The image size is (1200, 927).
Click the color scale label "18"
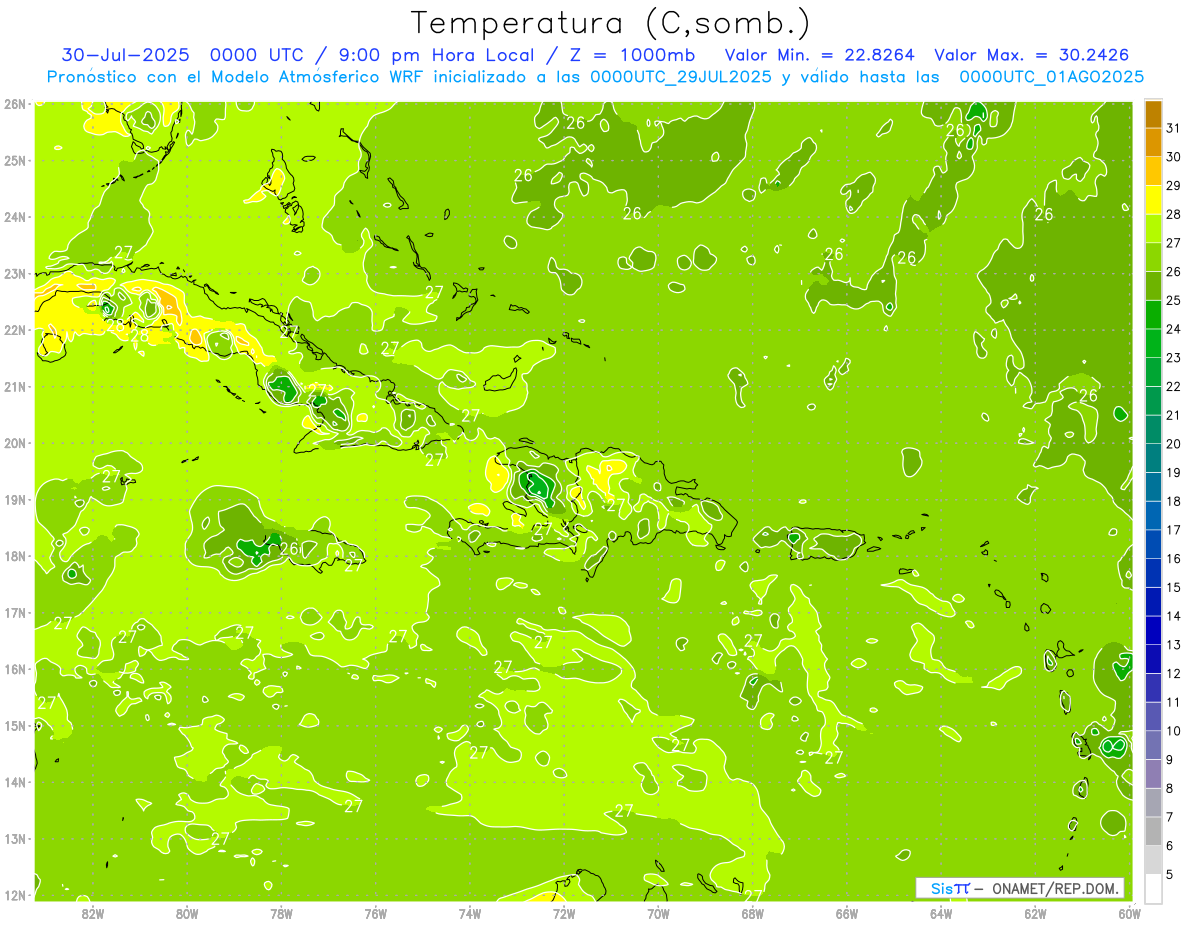click(x=1174, y=501)
